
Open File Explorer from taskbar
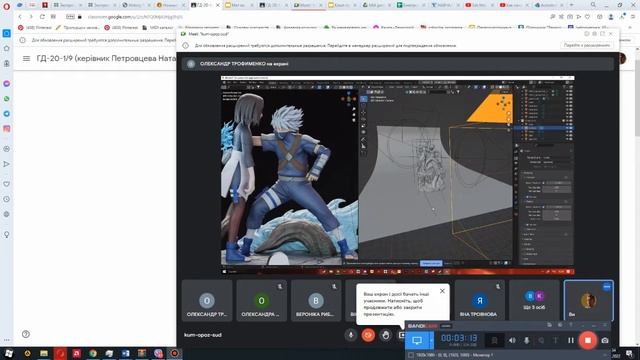pos(44,353)
